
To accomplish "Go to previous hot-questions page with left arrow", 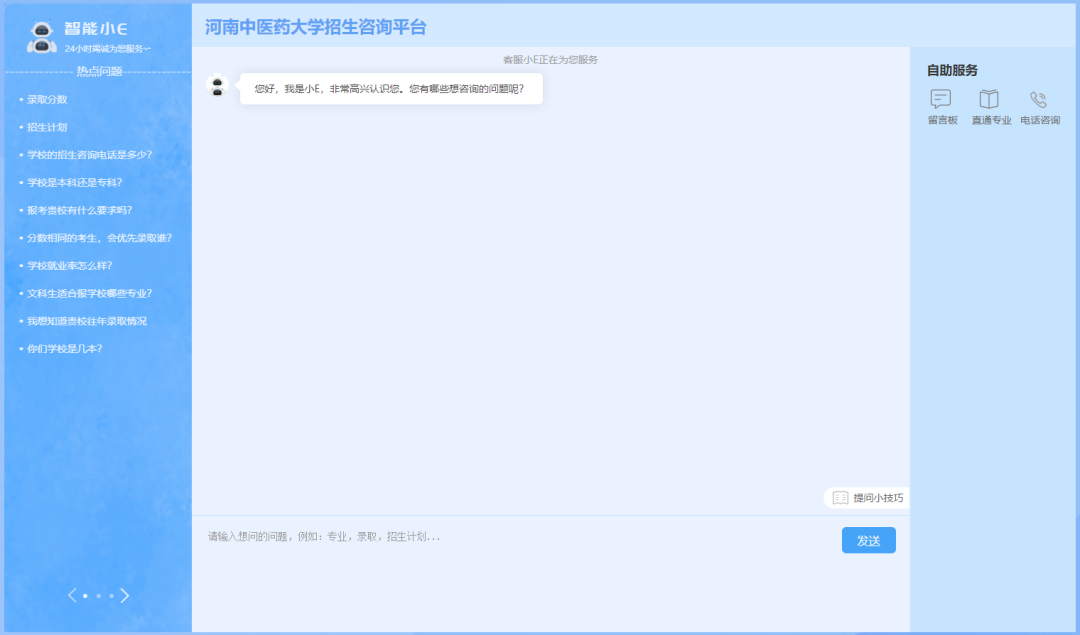I will (72, 596).
